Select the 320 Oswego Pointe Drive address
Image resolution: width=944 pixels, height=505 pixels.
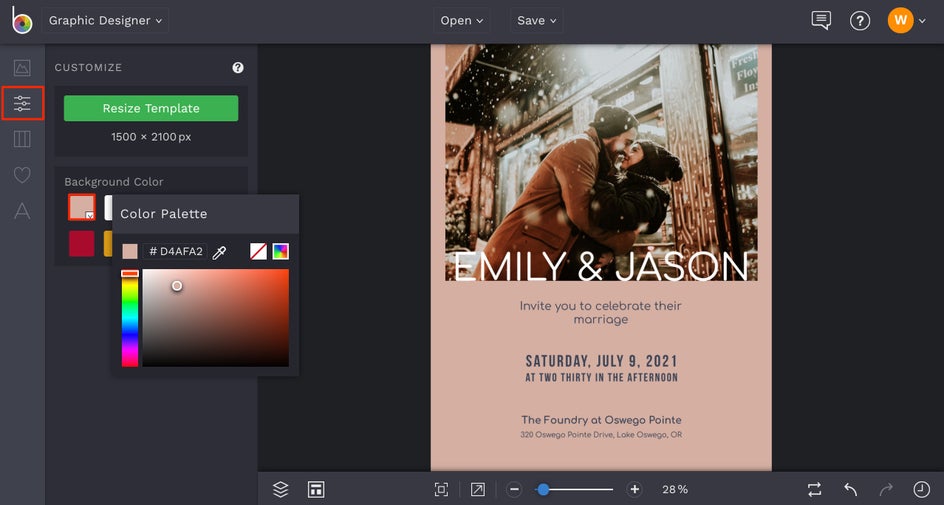[601, 435]
